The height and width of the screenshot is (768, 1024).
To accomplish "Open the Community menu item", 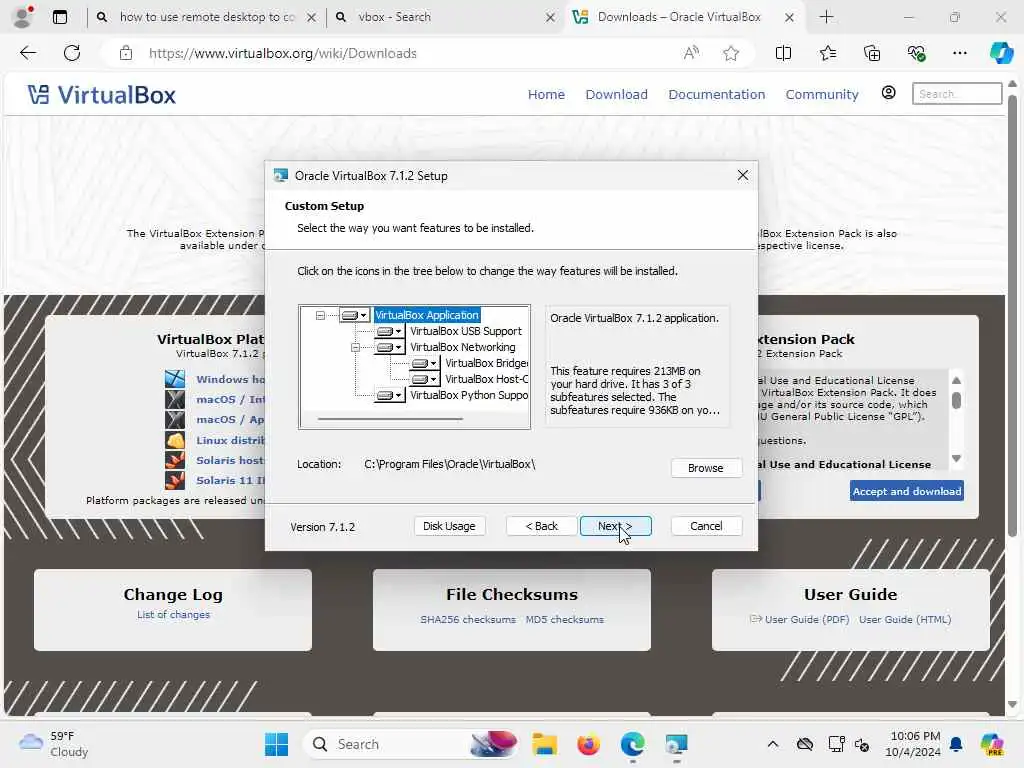I will pos(822,95).
